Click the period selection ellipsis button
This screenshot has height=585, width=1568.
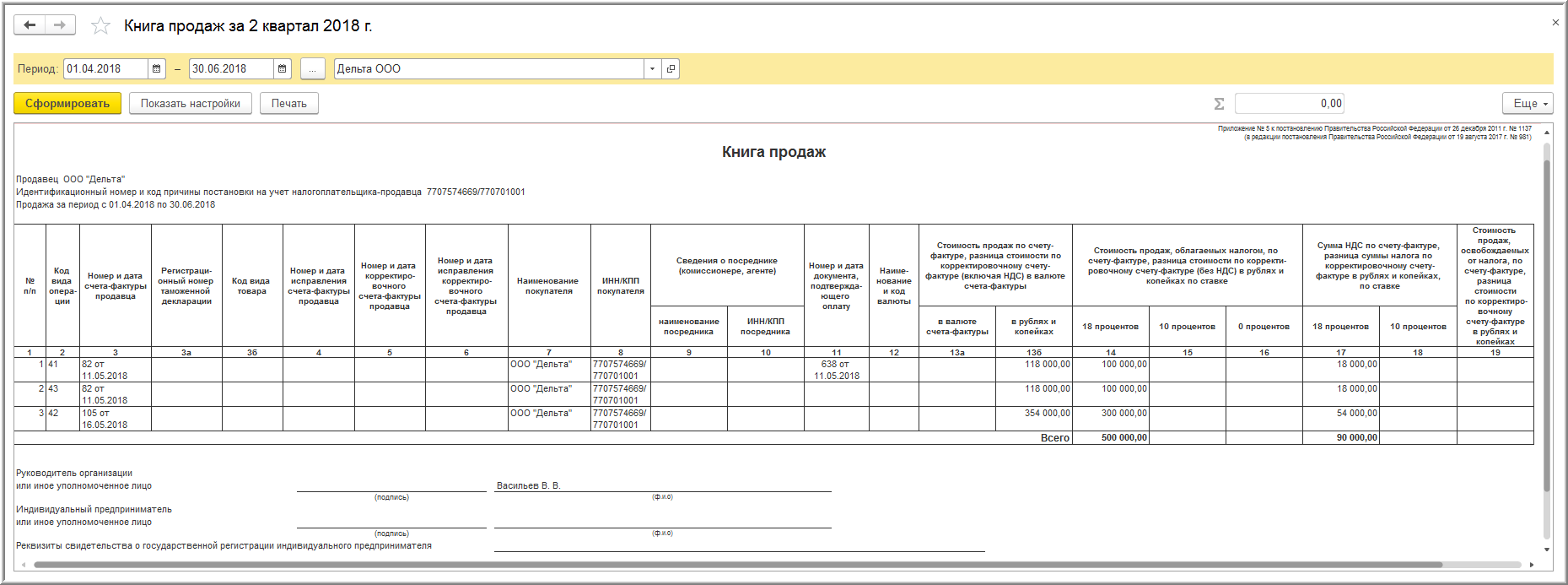point(312,69)
